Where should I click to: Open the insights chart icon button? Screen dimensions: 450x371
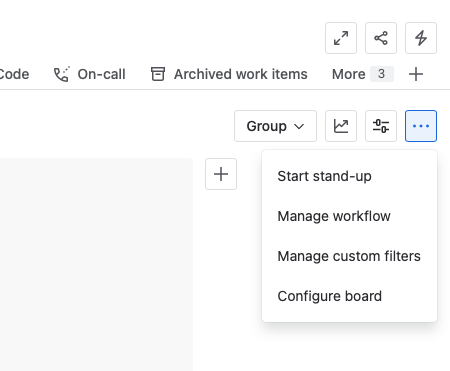[341, 126]
